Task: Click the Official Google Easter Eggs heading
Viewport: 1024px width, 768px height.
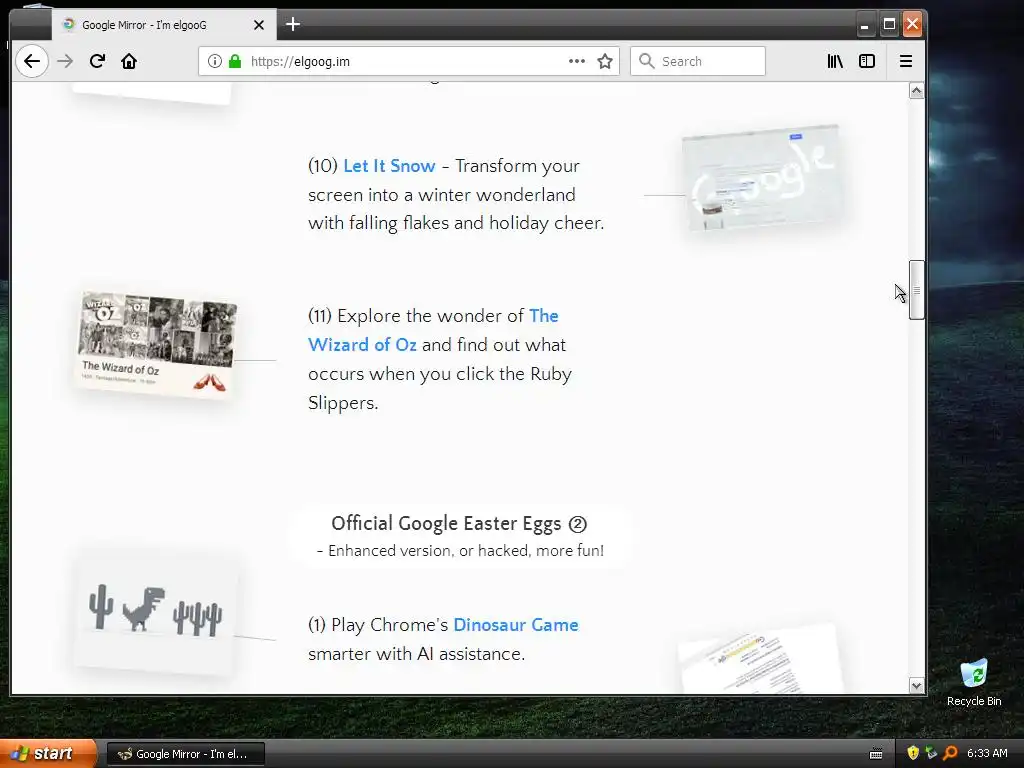Action: [459, 524]
